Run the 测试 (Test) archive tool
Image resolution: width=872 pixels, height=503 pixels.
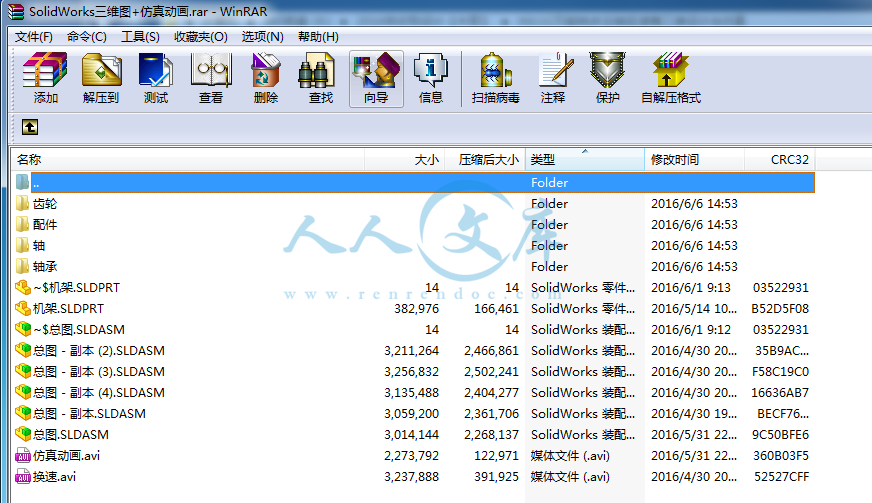(156, 78)
